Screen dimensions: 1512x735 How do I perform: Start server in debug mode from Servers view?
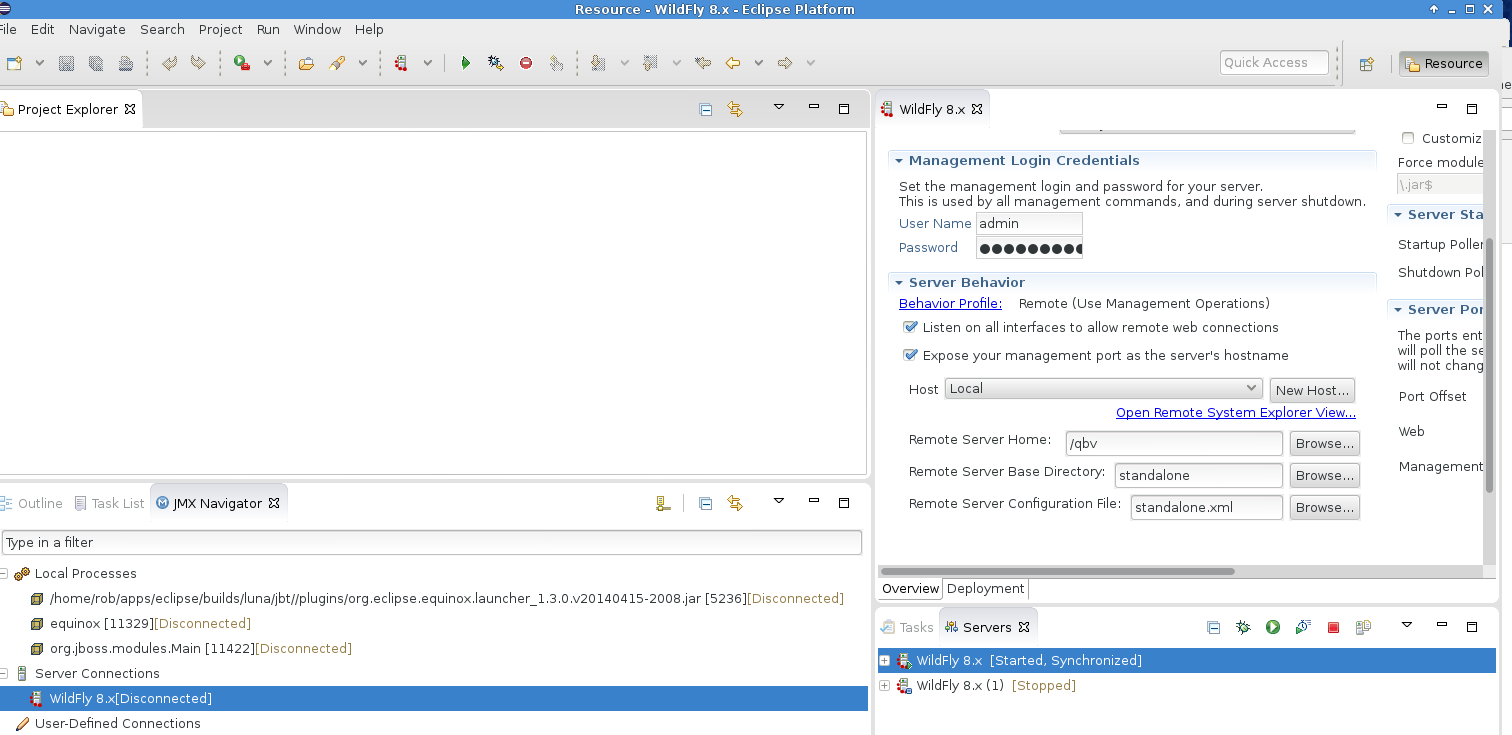point(1243,628)
